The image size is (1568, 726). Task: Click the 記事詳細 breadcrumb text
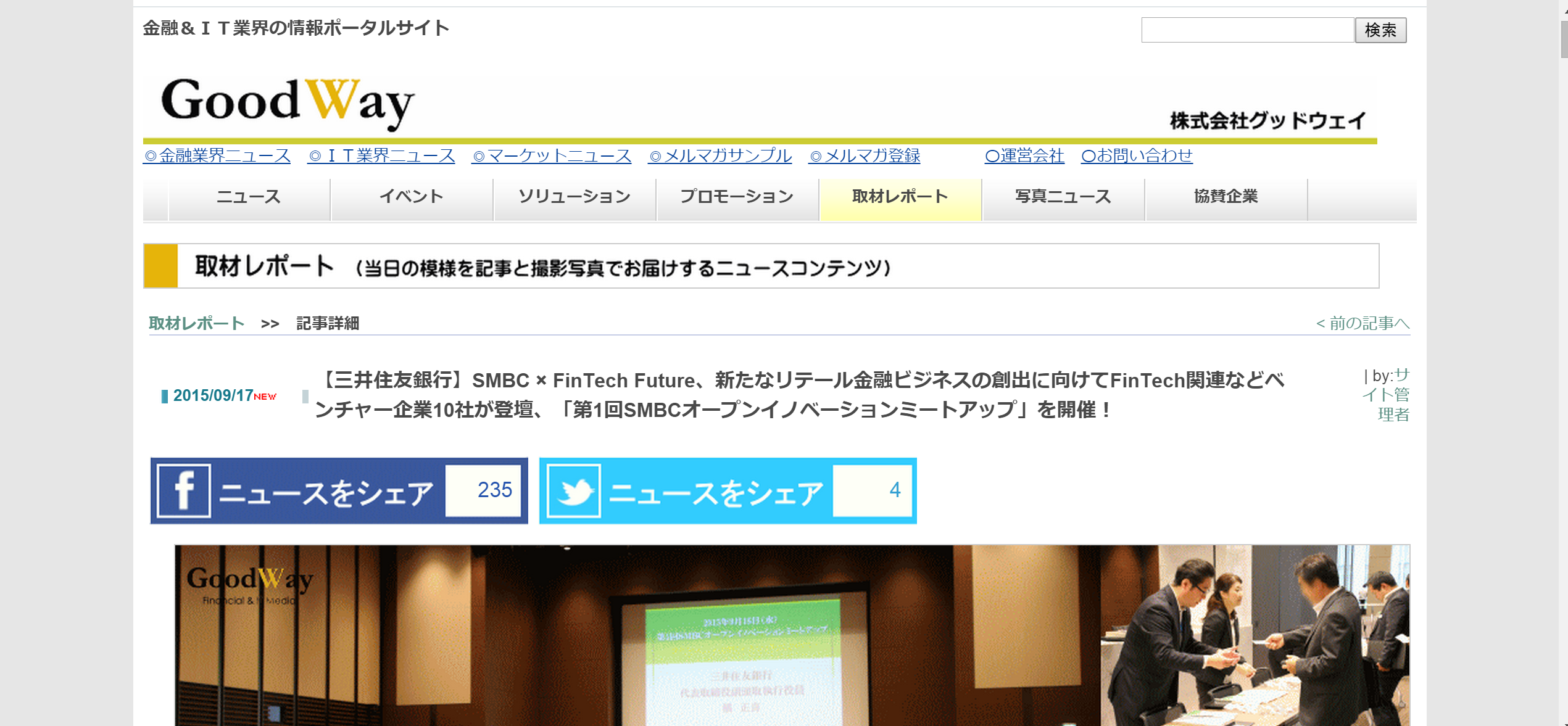pyautogui.click(x=328, y=323)
